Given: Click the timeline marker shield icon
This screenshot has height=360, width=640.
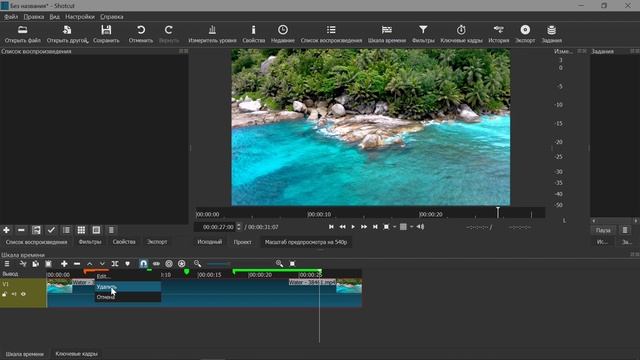Looking at the screenshot, I should 128,264.
